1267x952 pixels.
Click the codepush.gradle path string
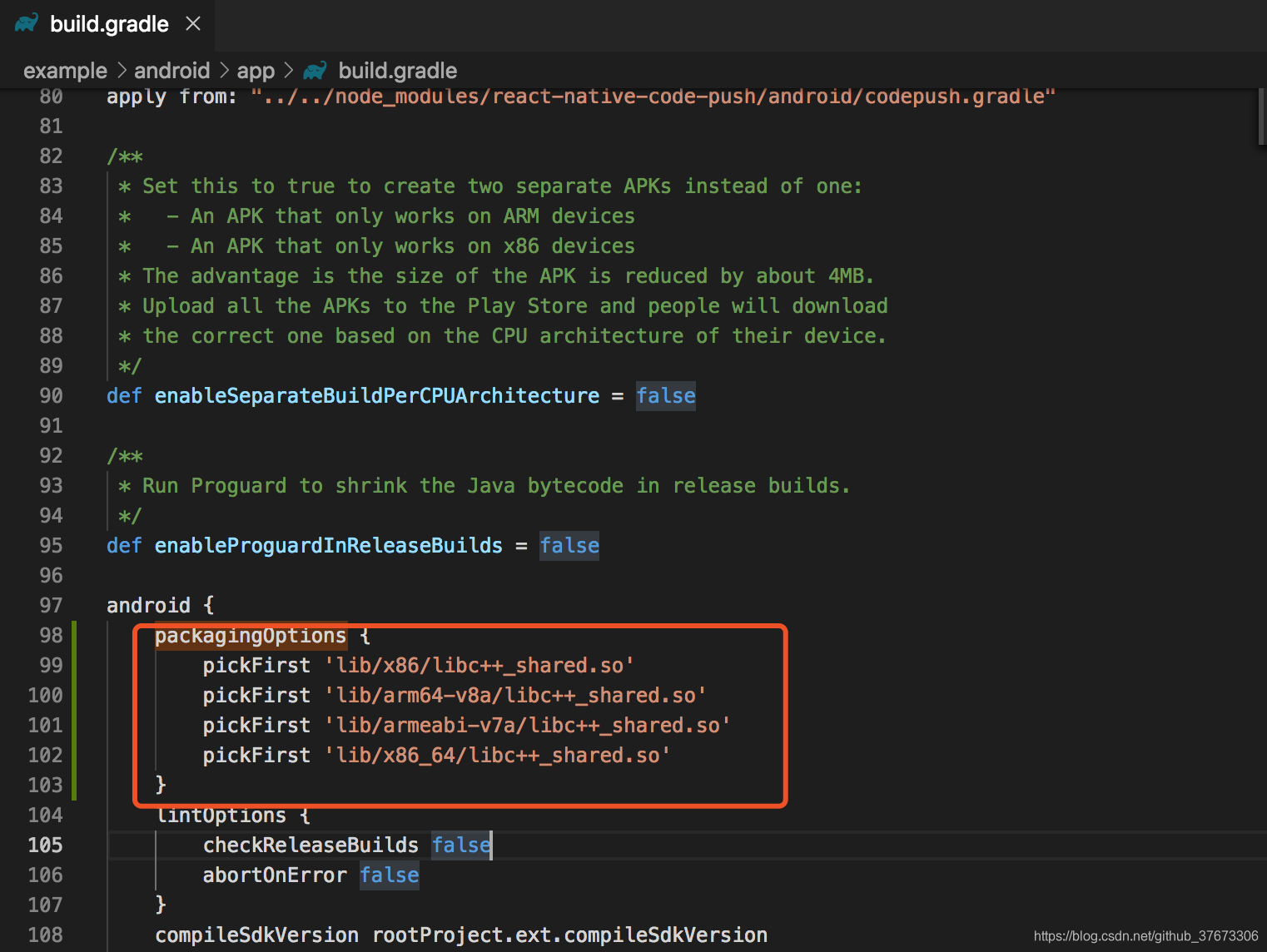(x=653, y=97)
